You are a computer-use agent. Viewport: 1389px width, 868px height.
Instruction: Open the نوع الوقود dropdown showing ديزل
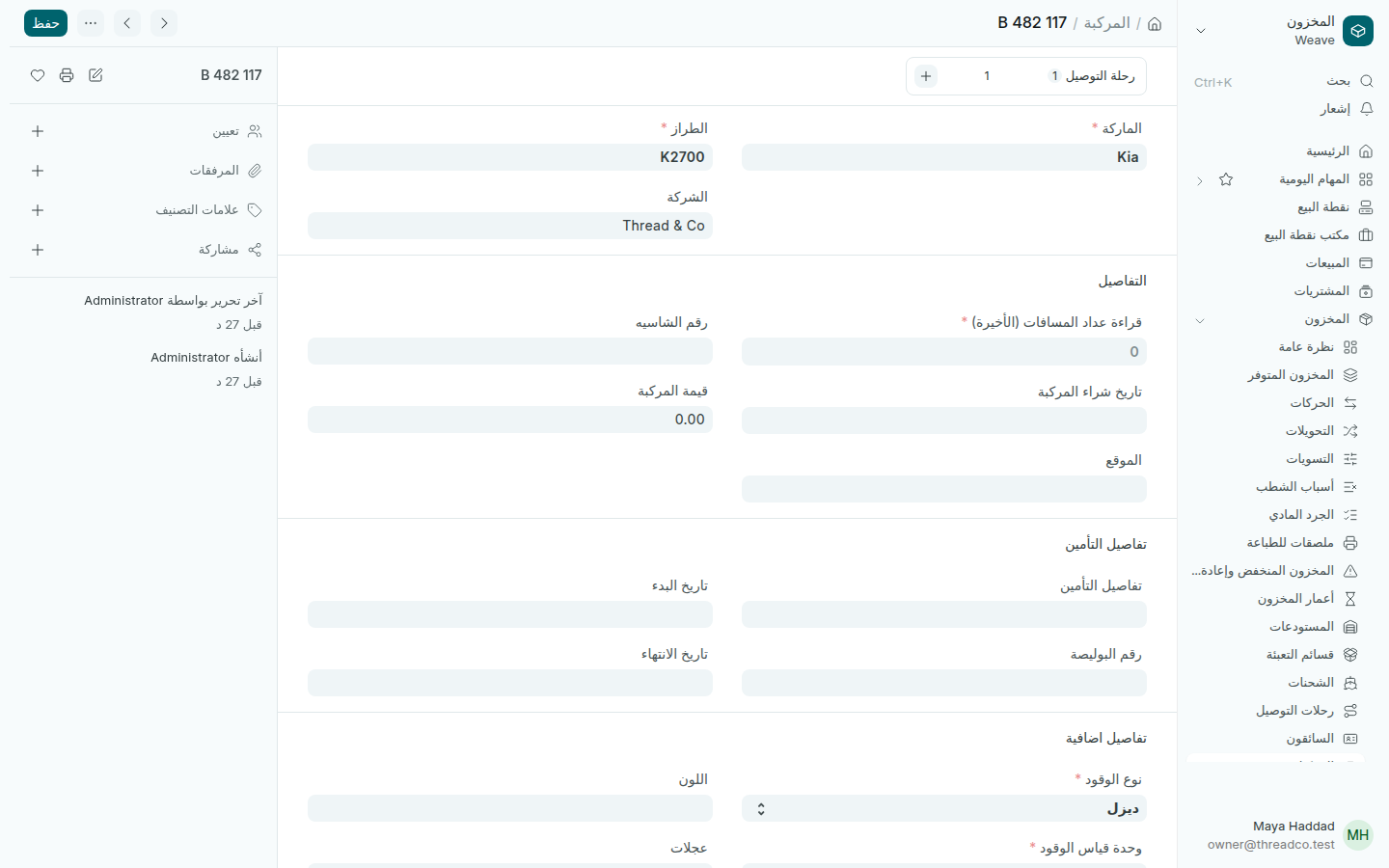(x=944, y=808)
